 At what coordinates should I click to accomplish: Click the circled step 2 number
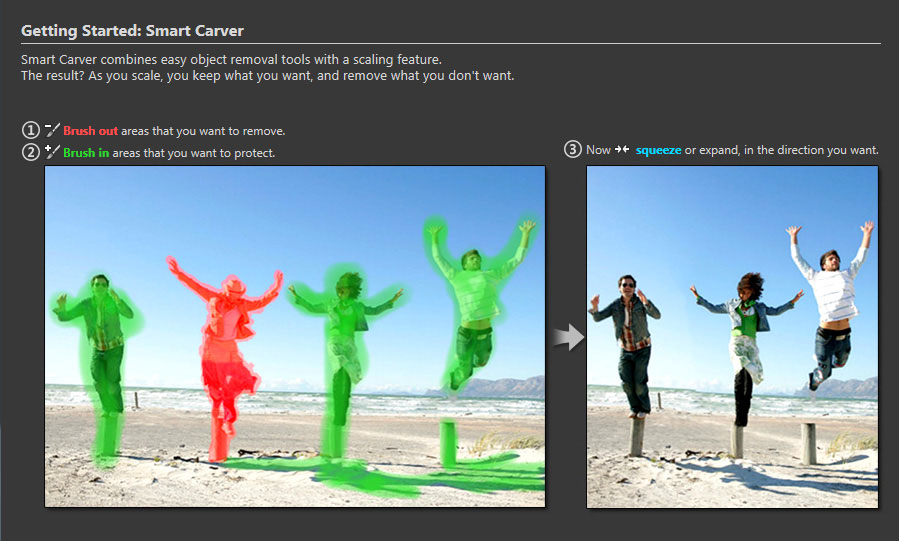(30, 152)
